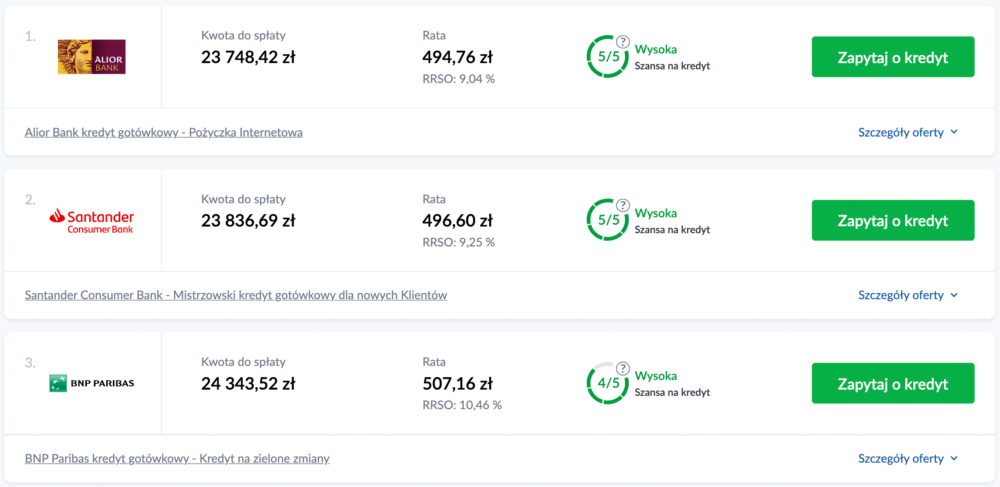Select the amount 23 836,69 zł

248,221
